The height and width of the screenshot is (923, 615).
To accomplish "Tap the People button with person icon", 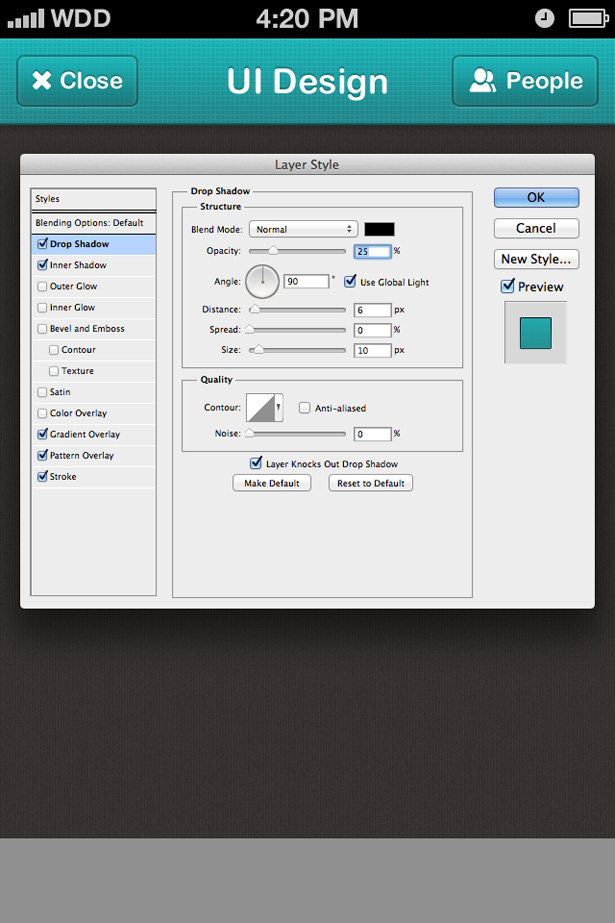I will (526, 81).
